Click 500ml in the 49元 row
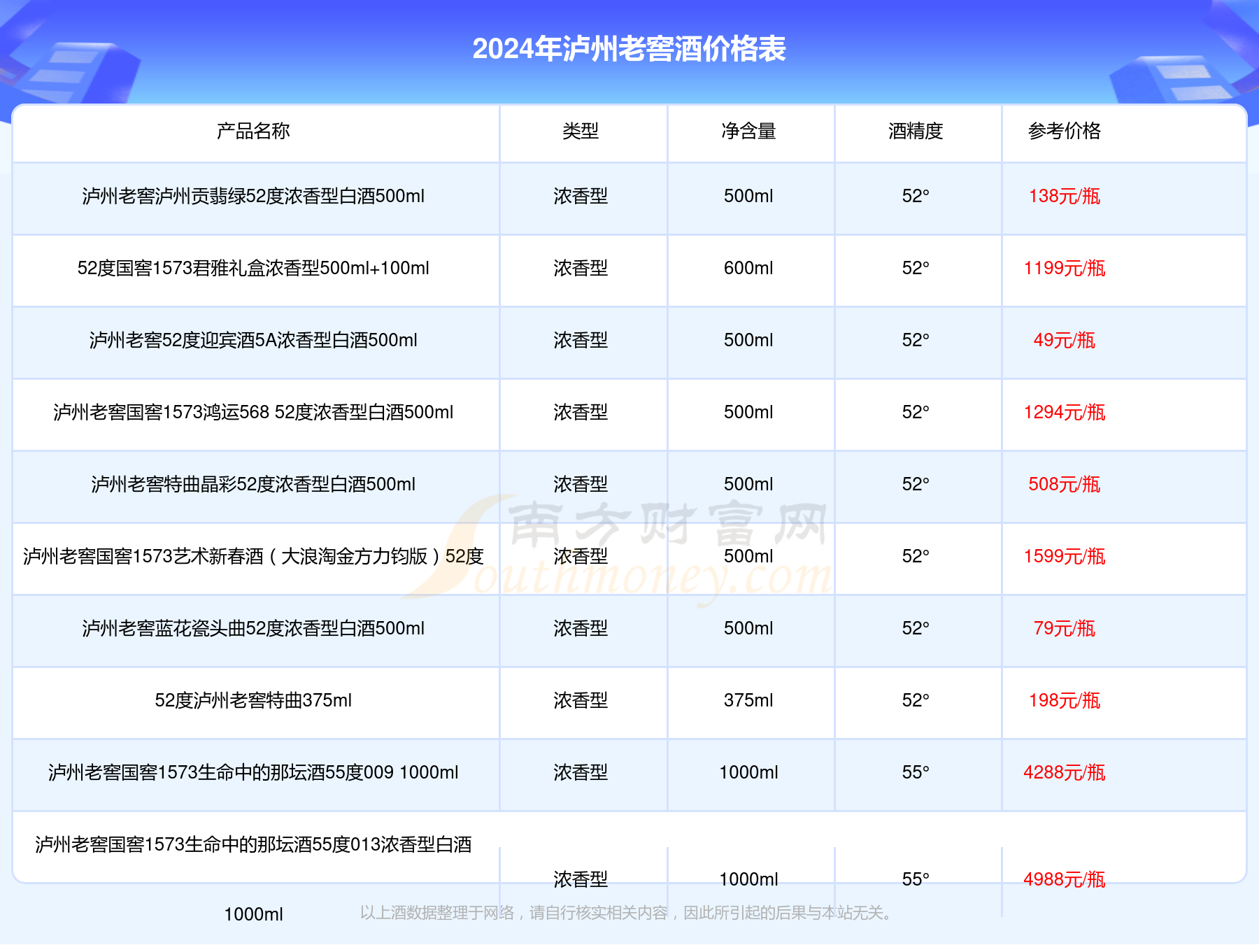 [x=748, y=341]
